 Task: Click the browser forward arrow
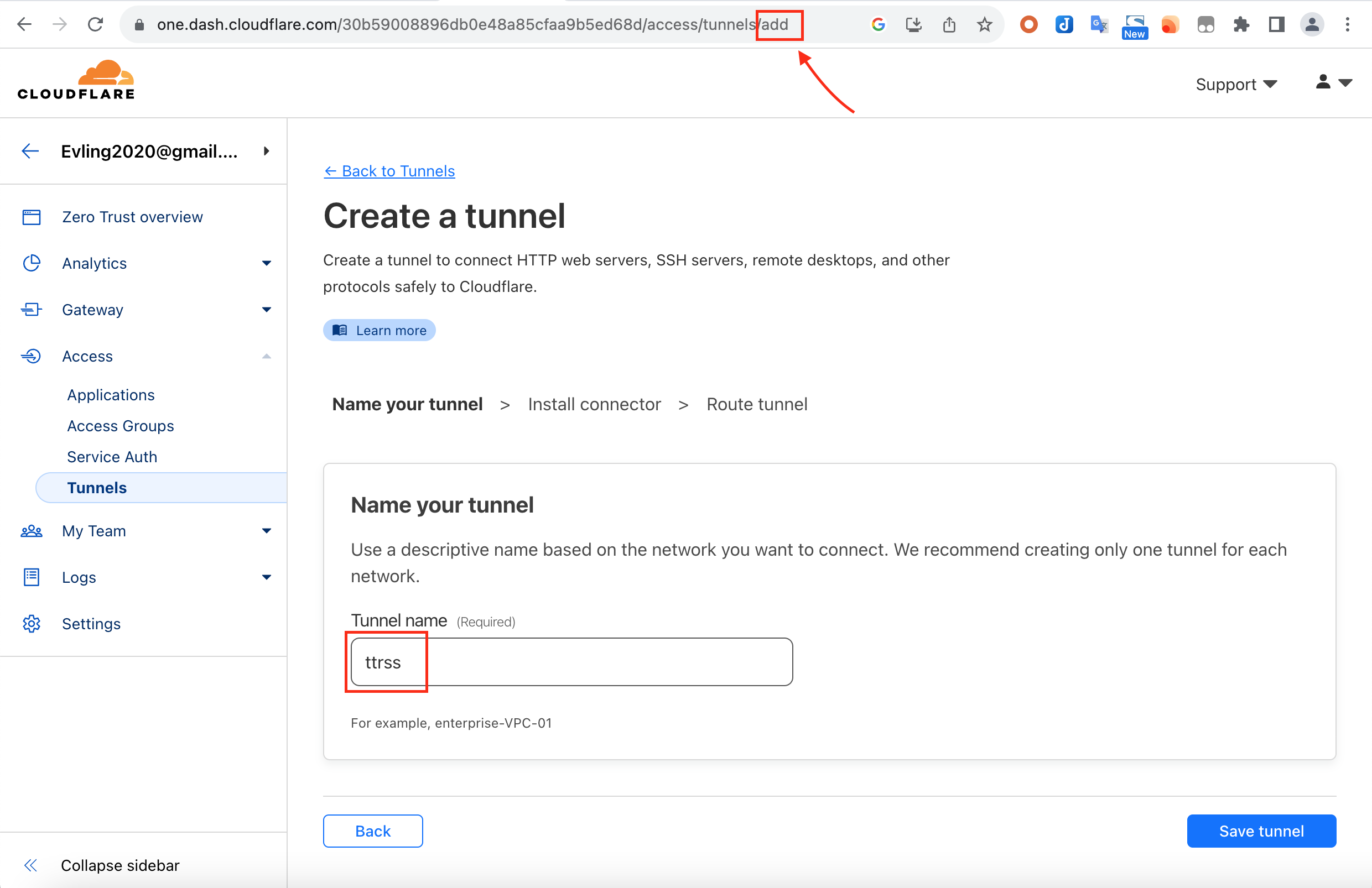[x=60, y=24]
